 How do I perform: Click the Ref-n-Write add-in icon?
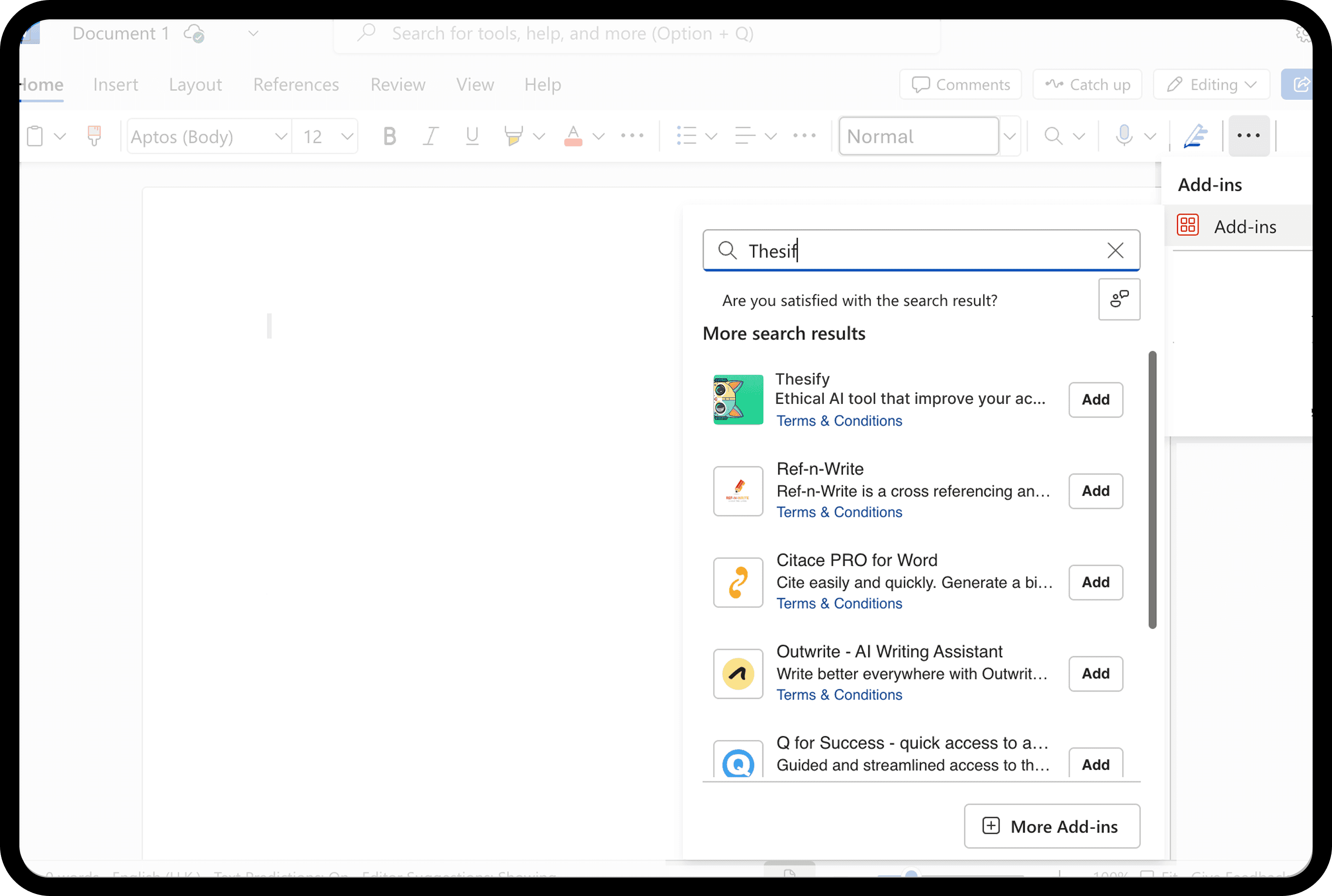coord(738,491)
